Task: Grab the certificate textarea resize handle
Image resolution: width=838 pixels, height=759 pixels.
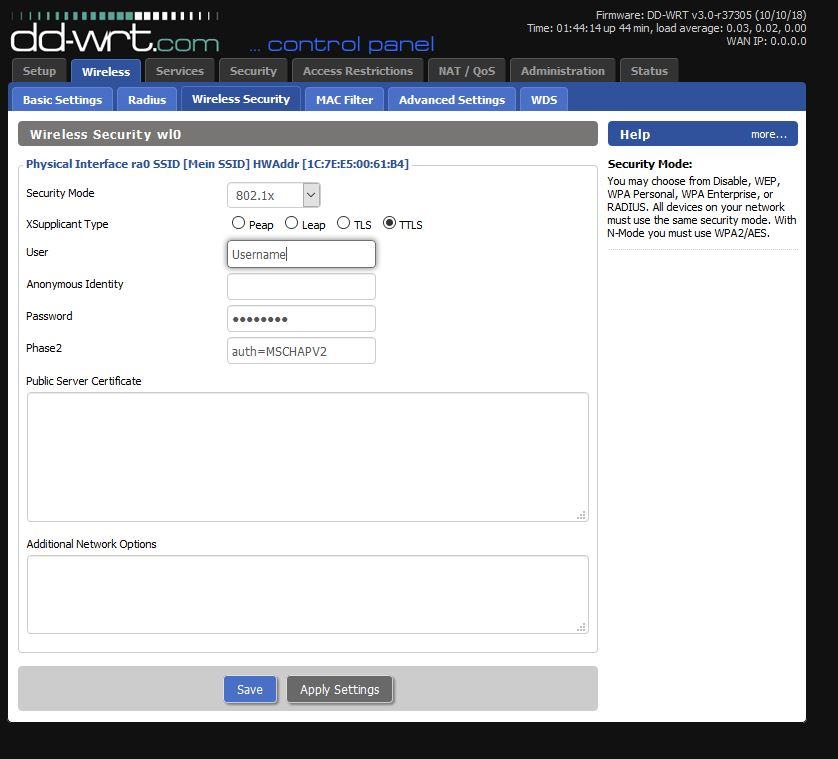Action: tap(581, 515)
